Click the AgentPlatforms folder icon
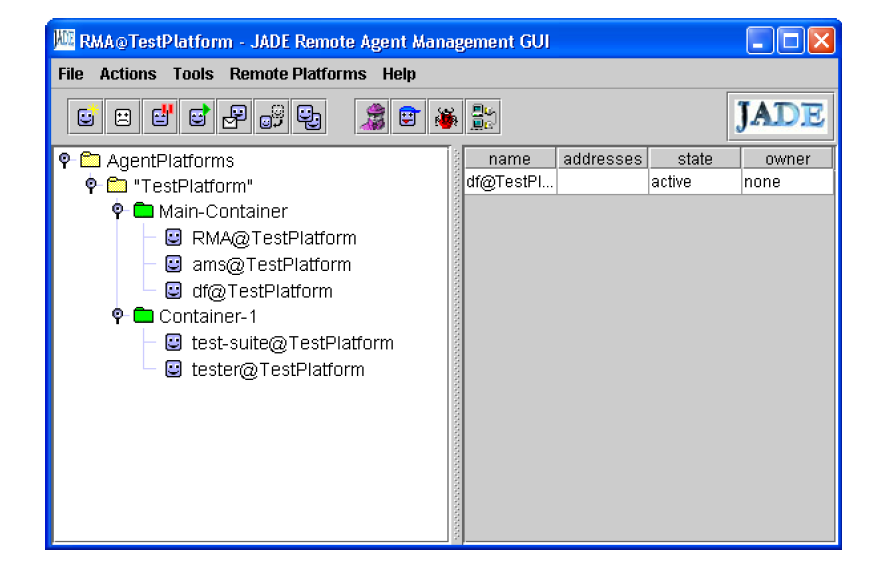This screenshot has width=876, height=581. coord(90,160)
